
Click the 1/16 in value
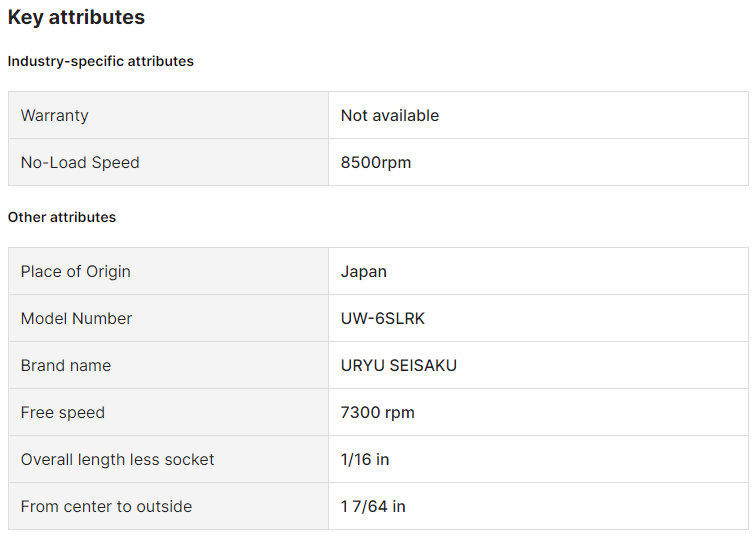365,459
